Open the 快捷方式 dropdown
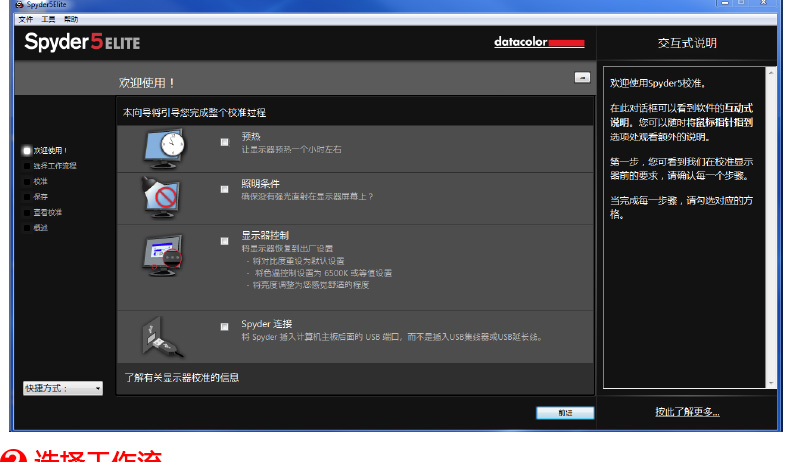 coord(62,388)
